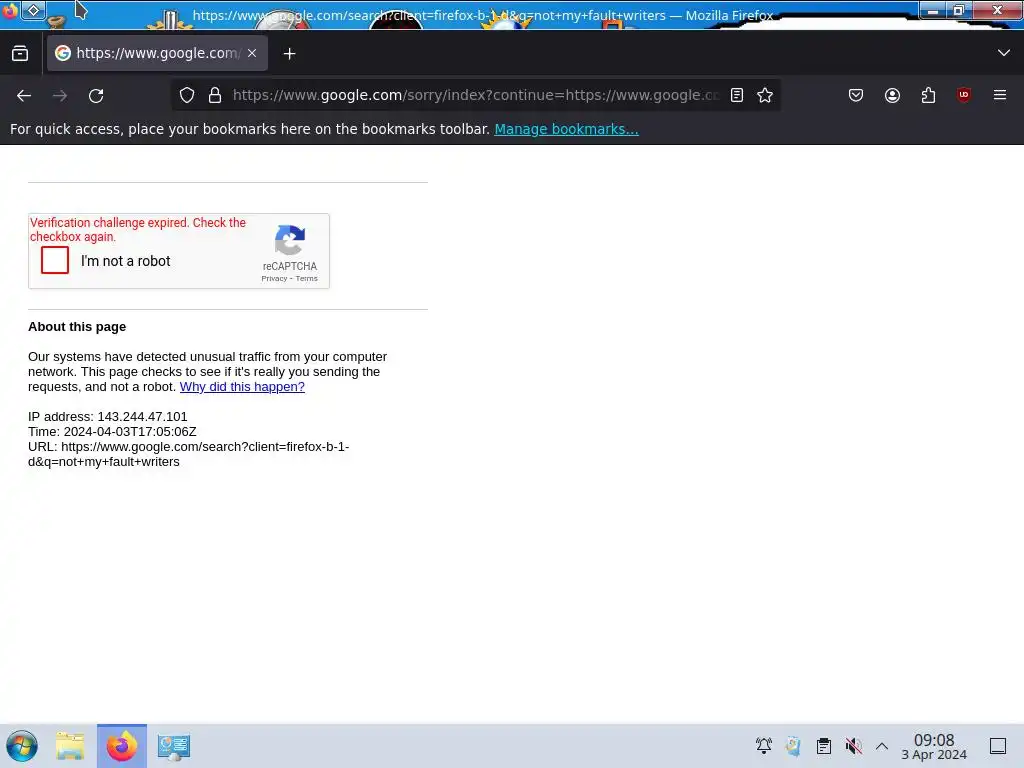The width and height of the screenshot is (1024, 768).
Task: Open the Pocket save icon
Action: (x=856, y=95)
